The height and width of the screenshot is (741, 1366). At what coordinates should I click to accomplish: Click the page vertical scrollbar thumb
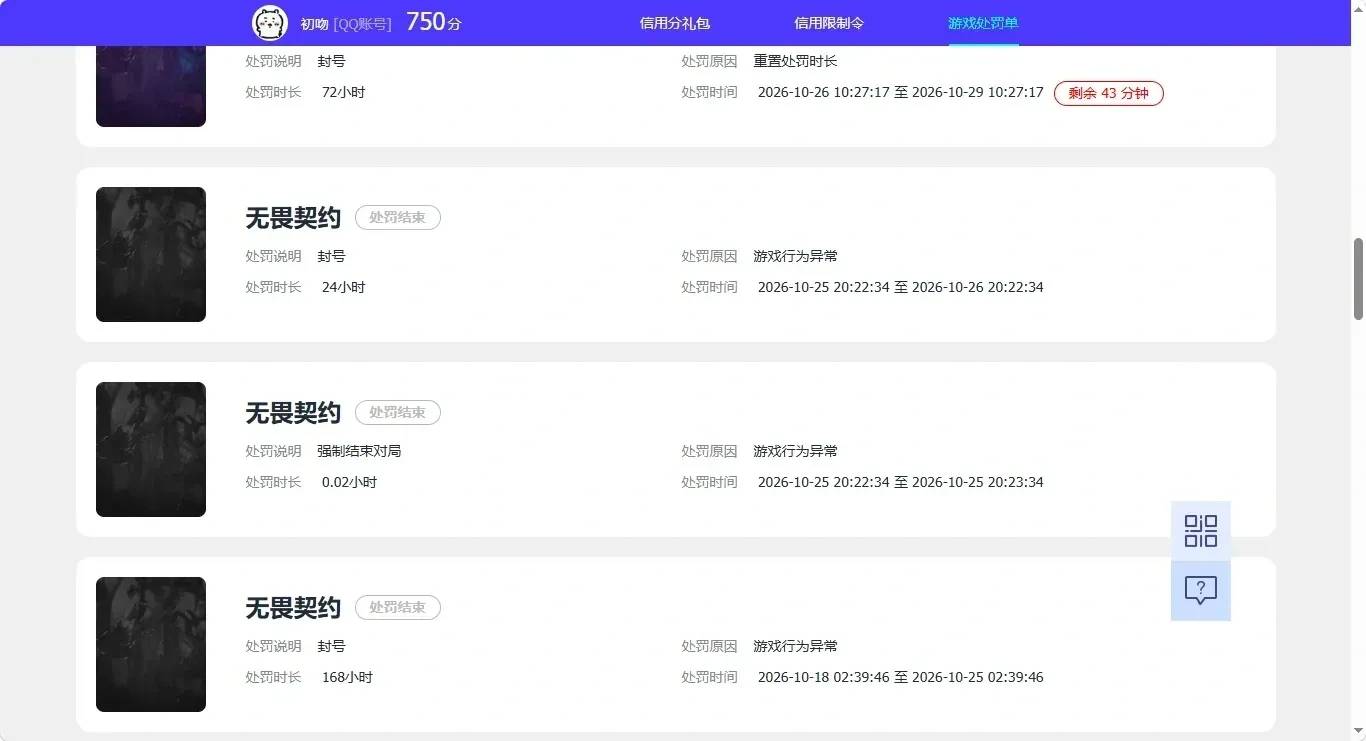coord(1358,279)
